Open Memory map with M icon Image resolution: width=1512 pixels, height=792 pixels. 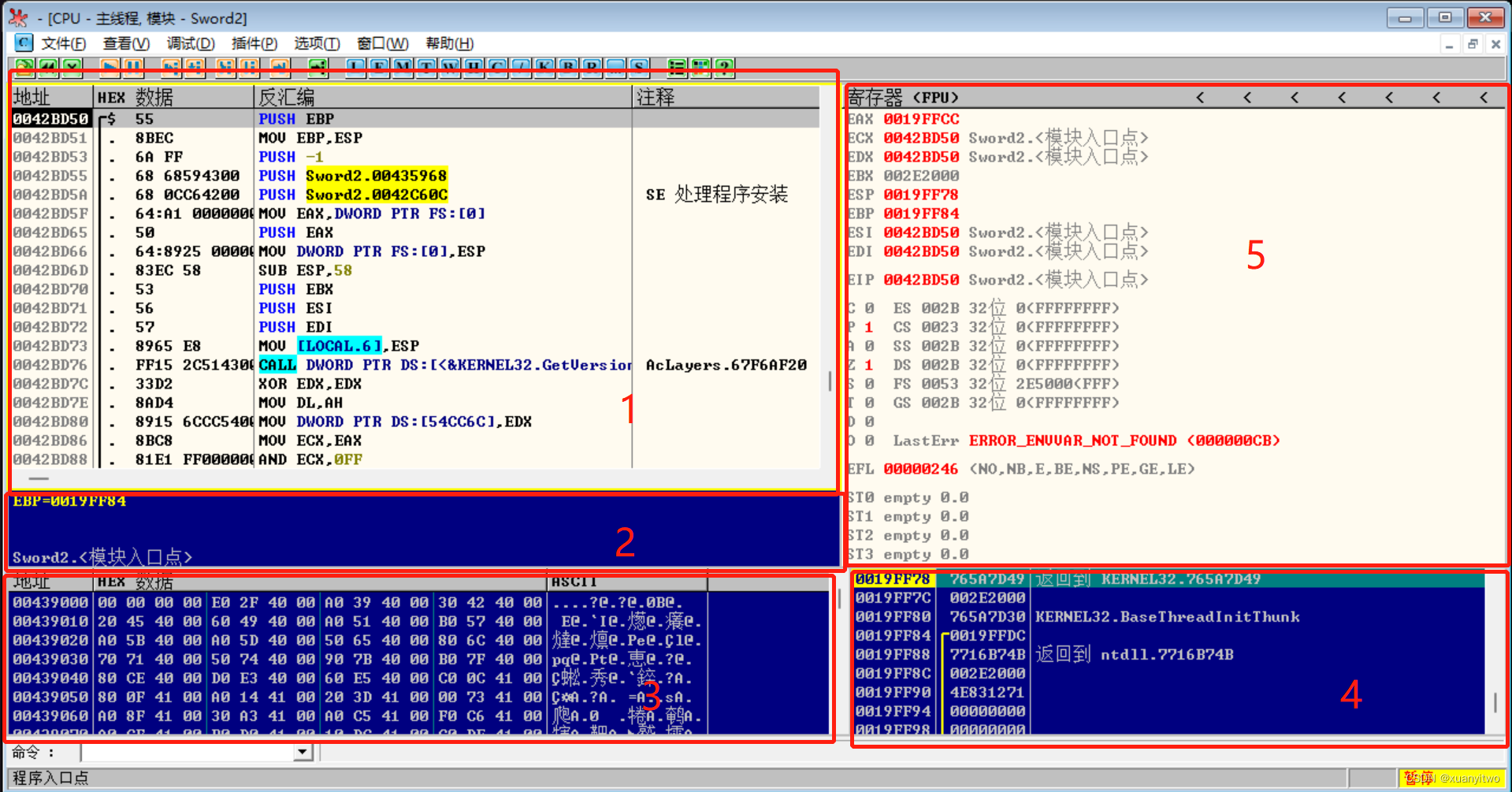403,68
